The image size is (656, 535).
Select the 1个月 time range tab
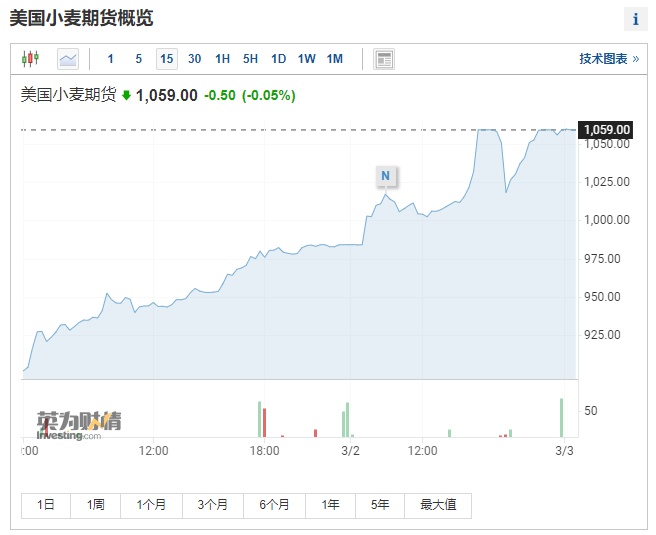point(152,505)
